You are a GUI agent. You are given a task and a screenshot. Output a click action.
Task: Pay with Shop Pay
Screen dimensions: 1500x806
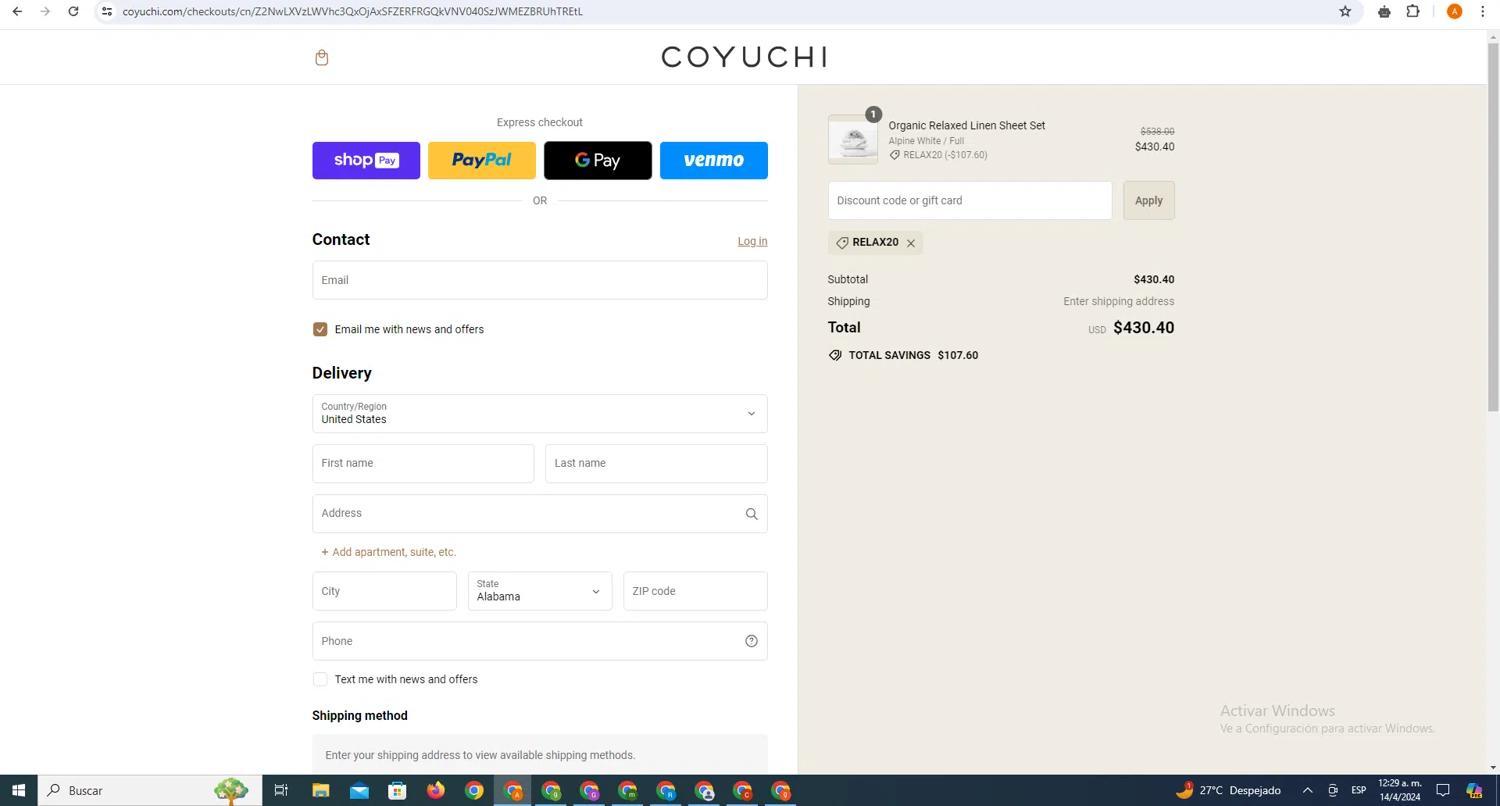click(x=366, y=160)
